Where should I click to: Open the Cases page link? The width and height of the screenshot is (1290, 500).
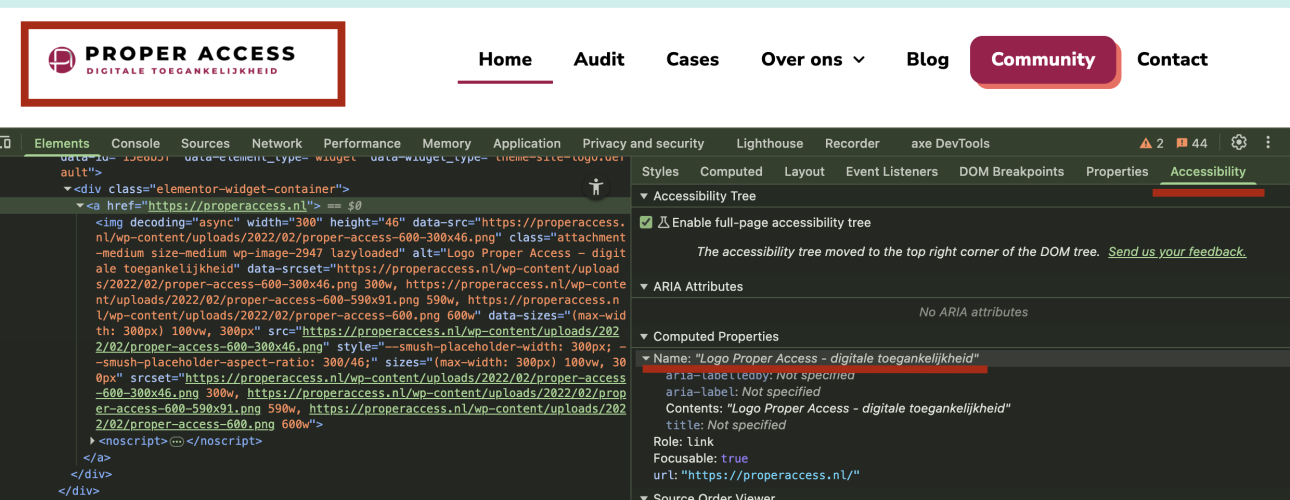point(693,59)
